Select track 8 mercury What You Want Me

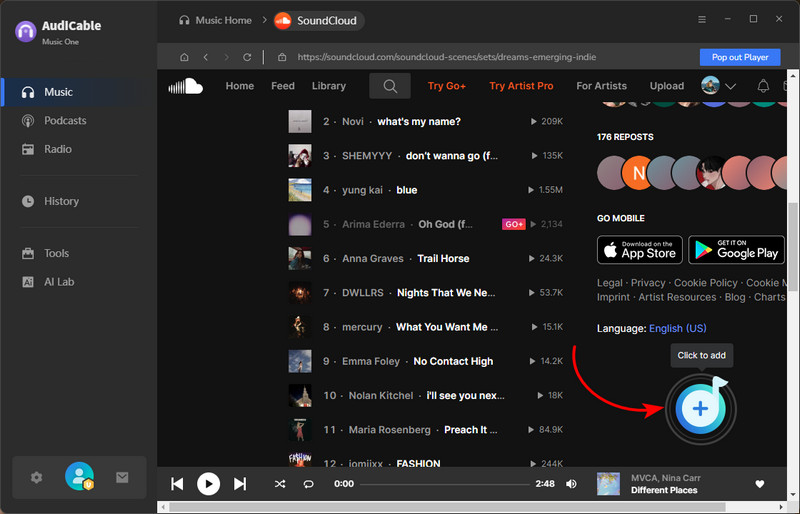(426, 327)
